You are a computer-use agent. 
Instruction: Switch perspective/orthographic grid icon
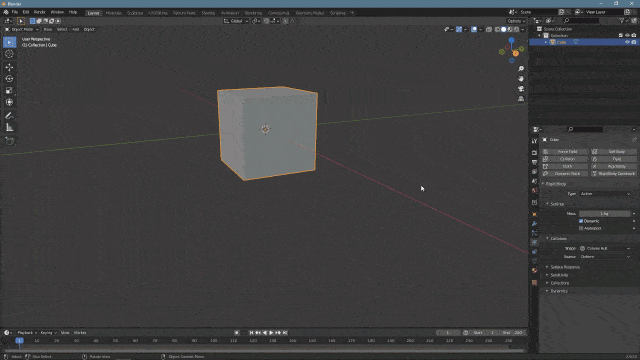pos(521,99)
